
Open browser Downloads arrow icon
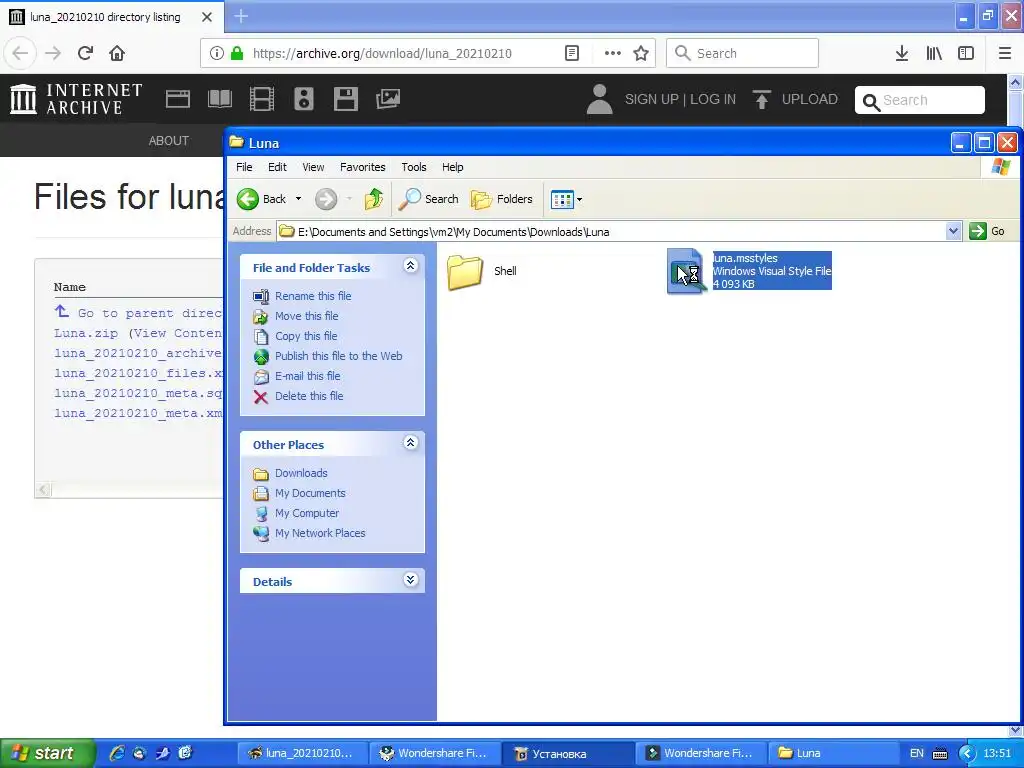coord(902,53)
